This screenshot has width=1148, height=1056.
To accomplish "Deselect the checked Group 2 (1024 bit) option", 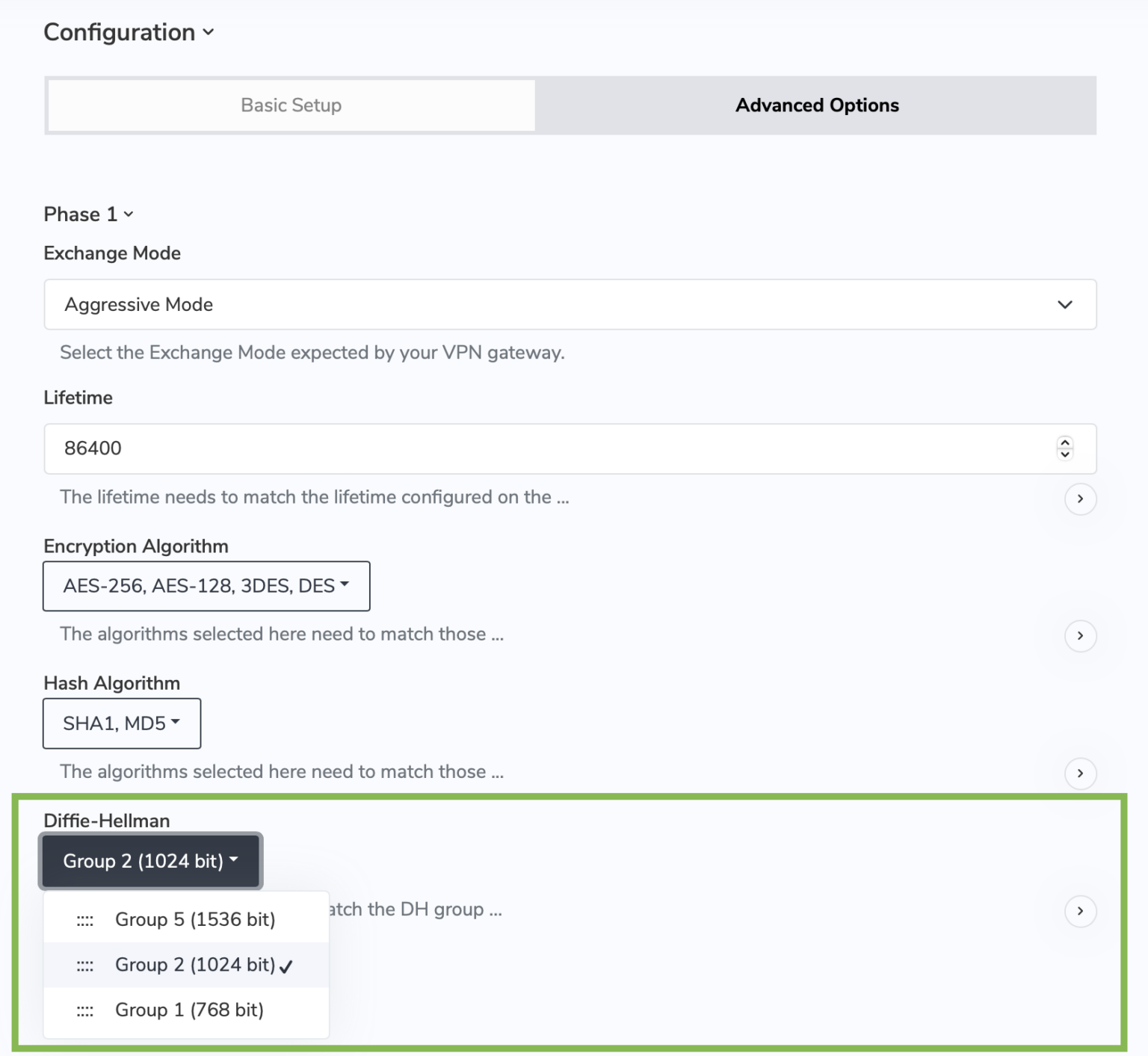I will coord(195,965).
